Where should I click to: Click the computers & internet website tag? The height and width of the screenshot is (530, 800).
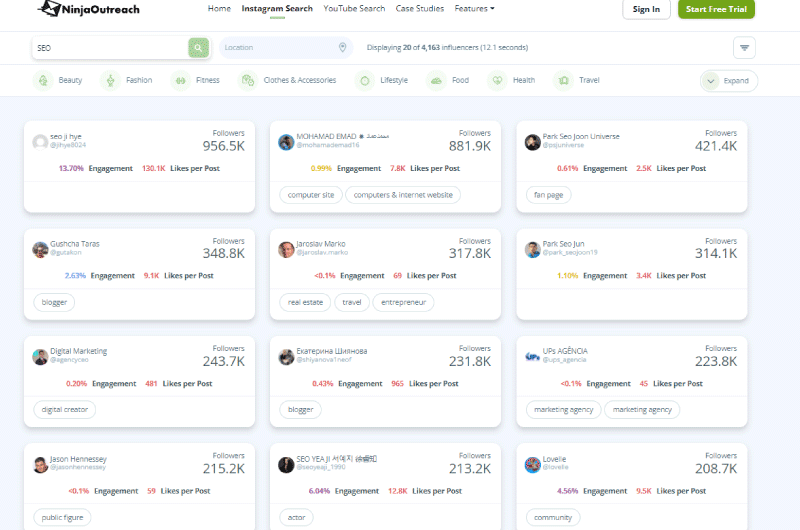pyautogui.click(x=403, y=195)
